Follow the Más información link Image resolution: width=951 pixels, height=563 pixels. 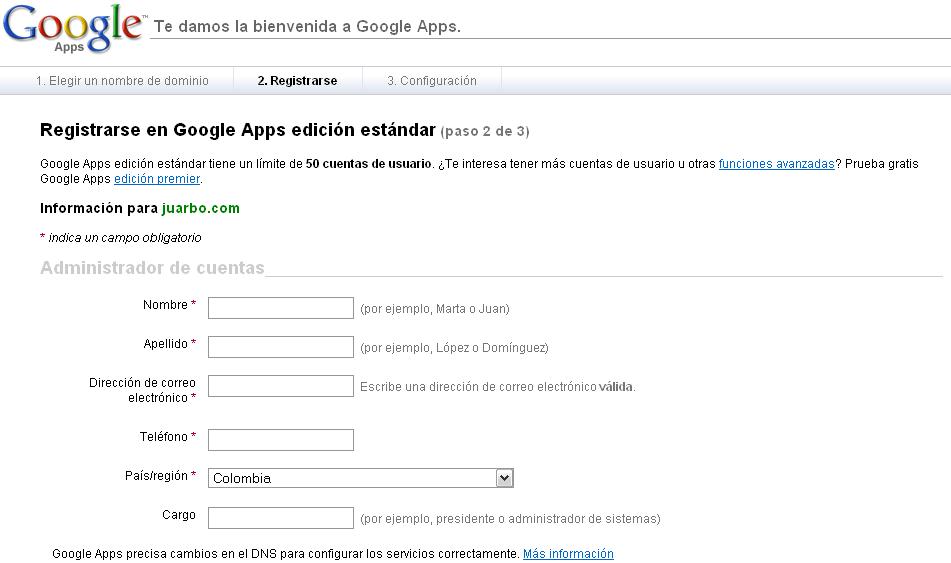pos(568,554)
